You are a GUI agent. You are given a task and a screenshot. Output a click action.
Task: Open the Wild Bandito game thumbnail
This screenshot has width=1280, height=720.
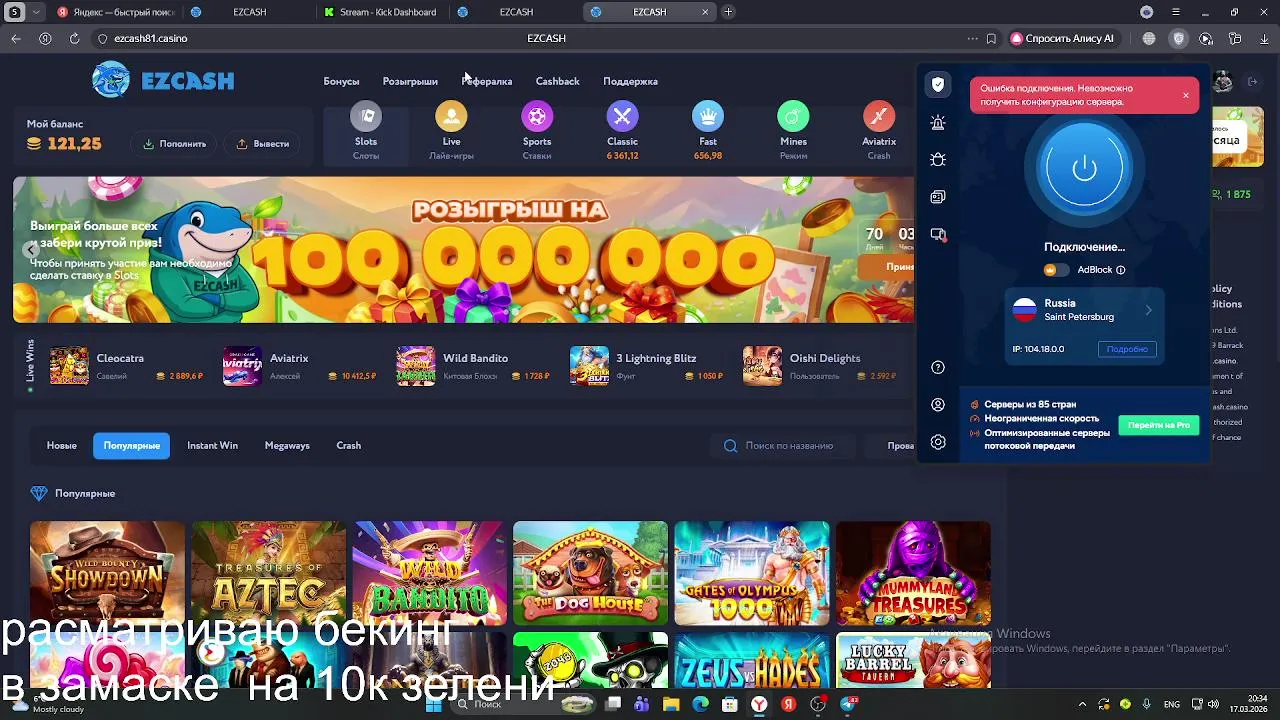(430, 573)
